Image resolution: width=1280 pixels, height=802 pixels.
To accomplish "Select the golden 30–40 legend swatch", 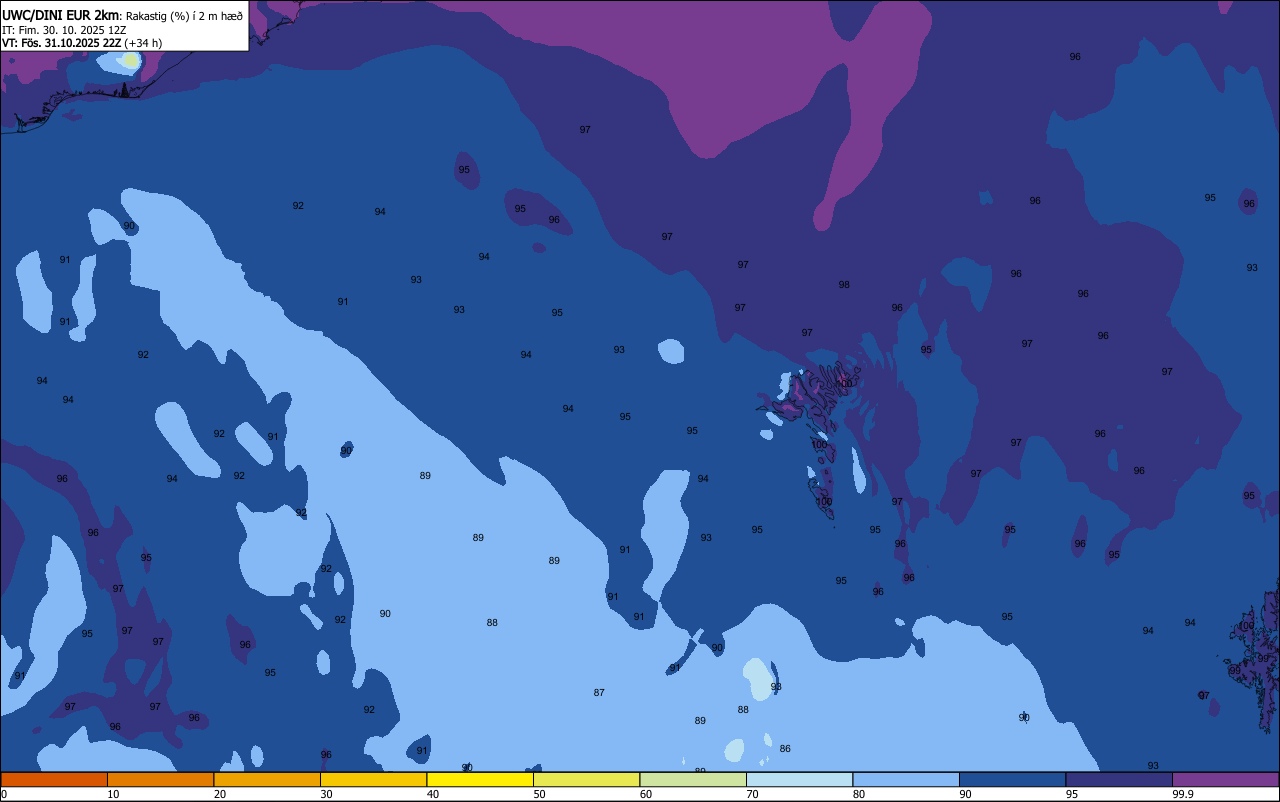I will 373,779.
